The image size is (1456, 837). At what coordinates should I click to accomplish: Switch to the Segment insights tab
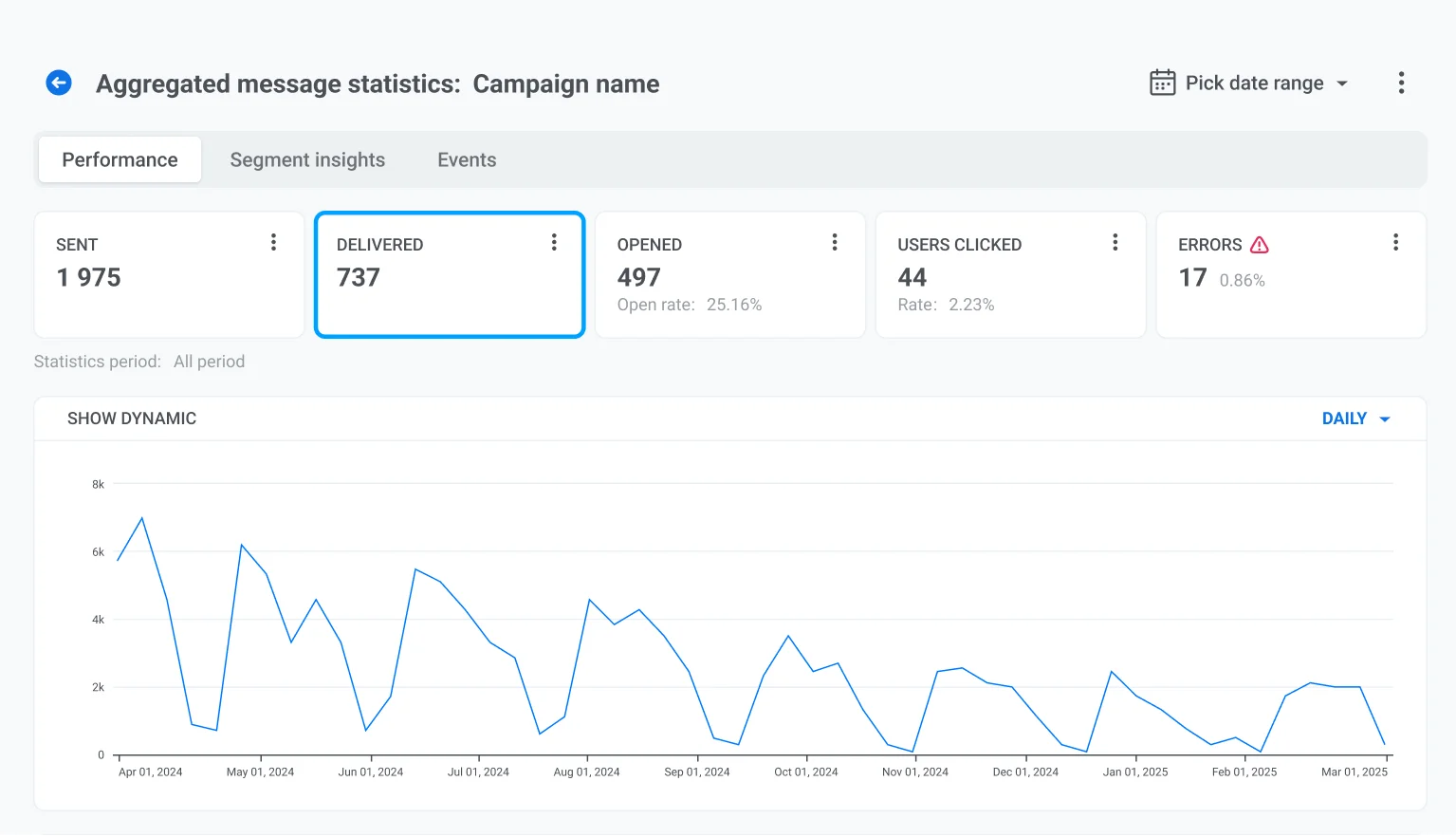307,159
